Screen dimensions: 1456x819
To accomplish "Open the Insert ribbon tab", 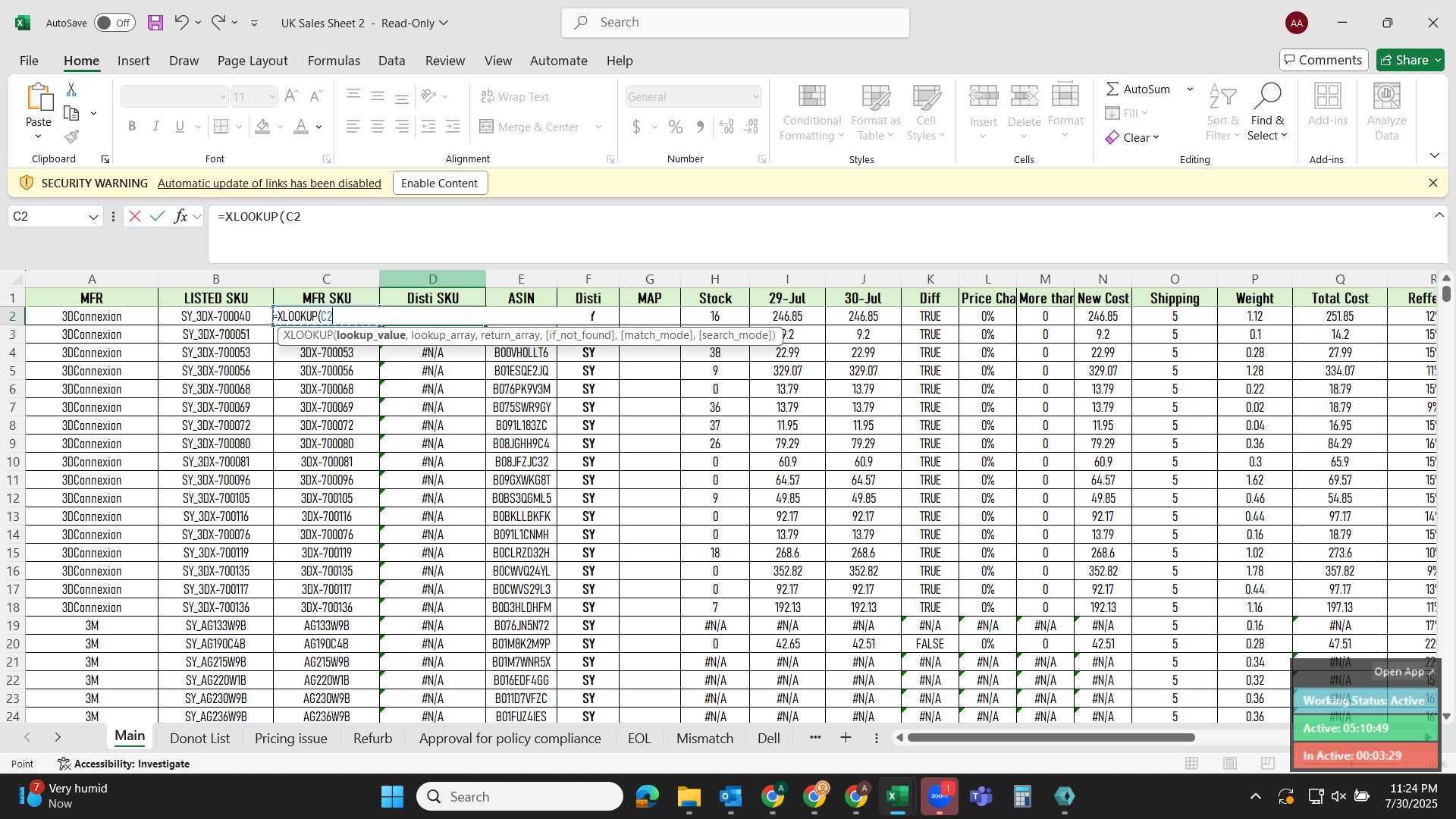I will [x=133, y=61].
